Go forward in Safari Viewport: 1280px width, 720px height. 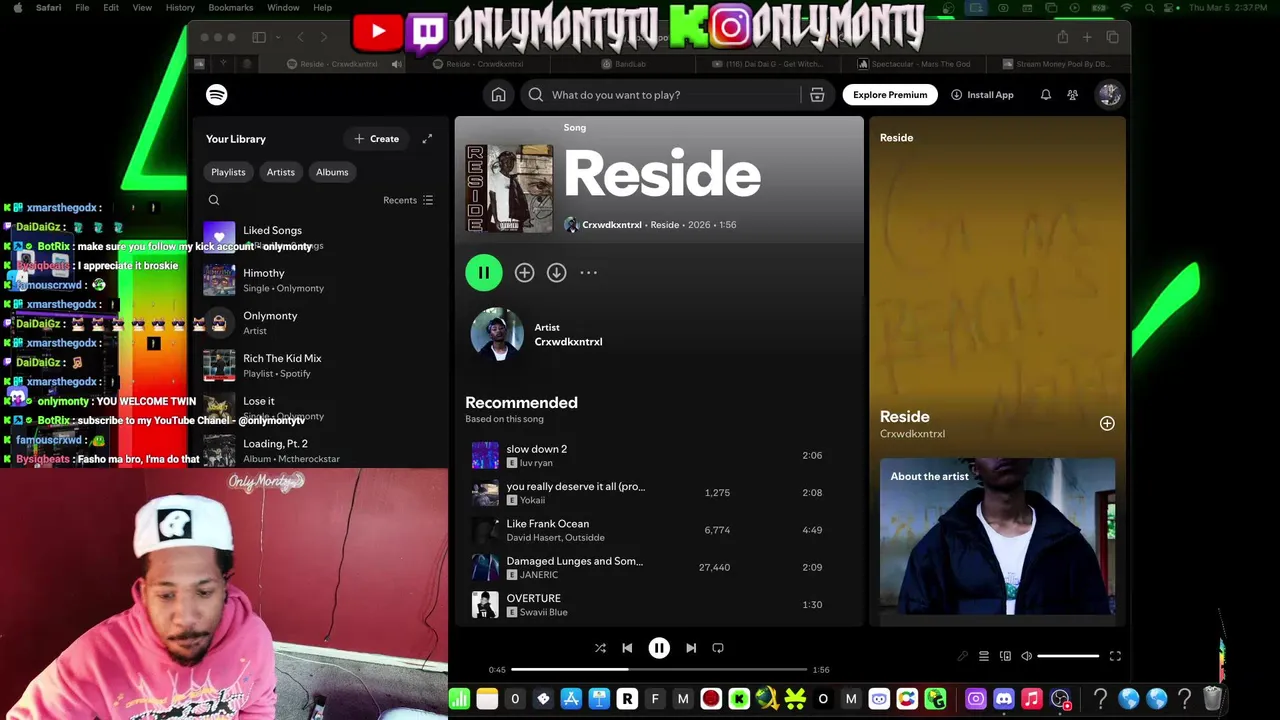pos(323,37)
